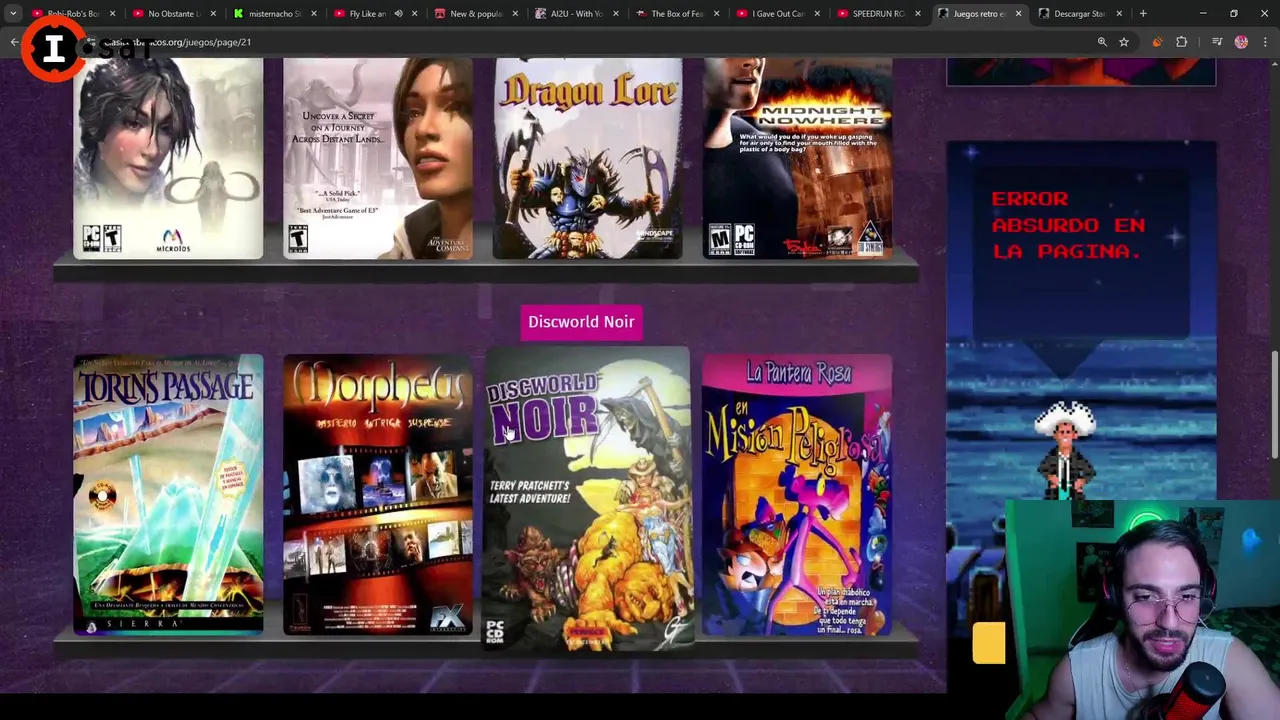Open the Morpheus game cover
The height and width of the screenshot is (720, 1280).
pyautogui.click(x=378, y=494)
